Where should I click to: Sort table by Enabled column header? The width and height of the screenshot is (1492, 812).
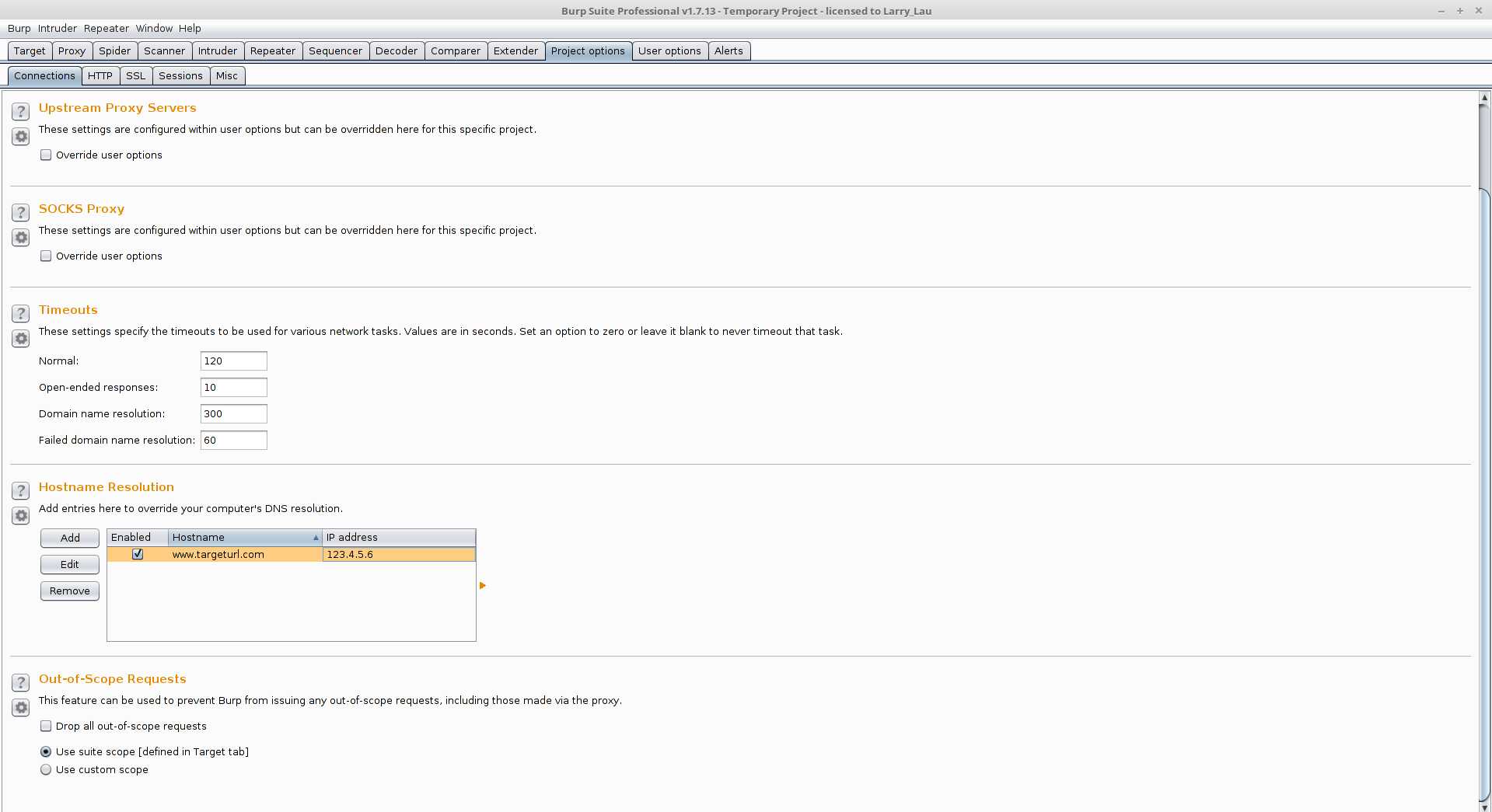138,537
